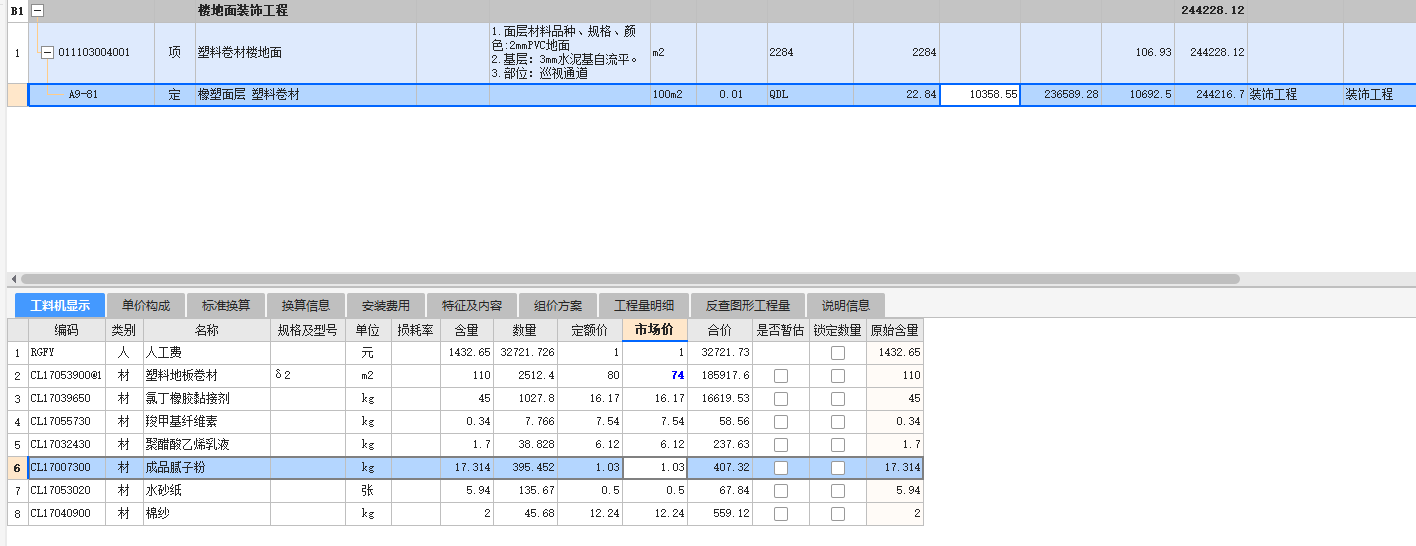Click the 合价 column header
This screenshot has height=546, width=1416.
click(720, 329)
